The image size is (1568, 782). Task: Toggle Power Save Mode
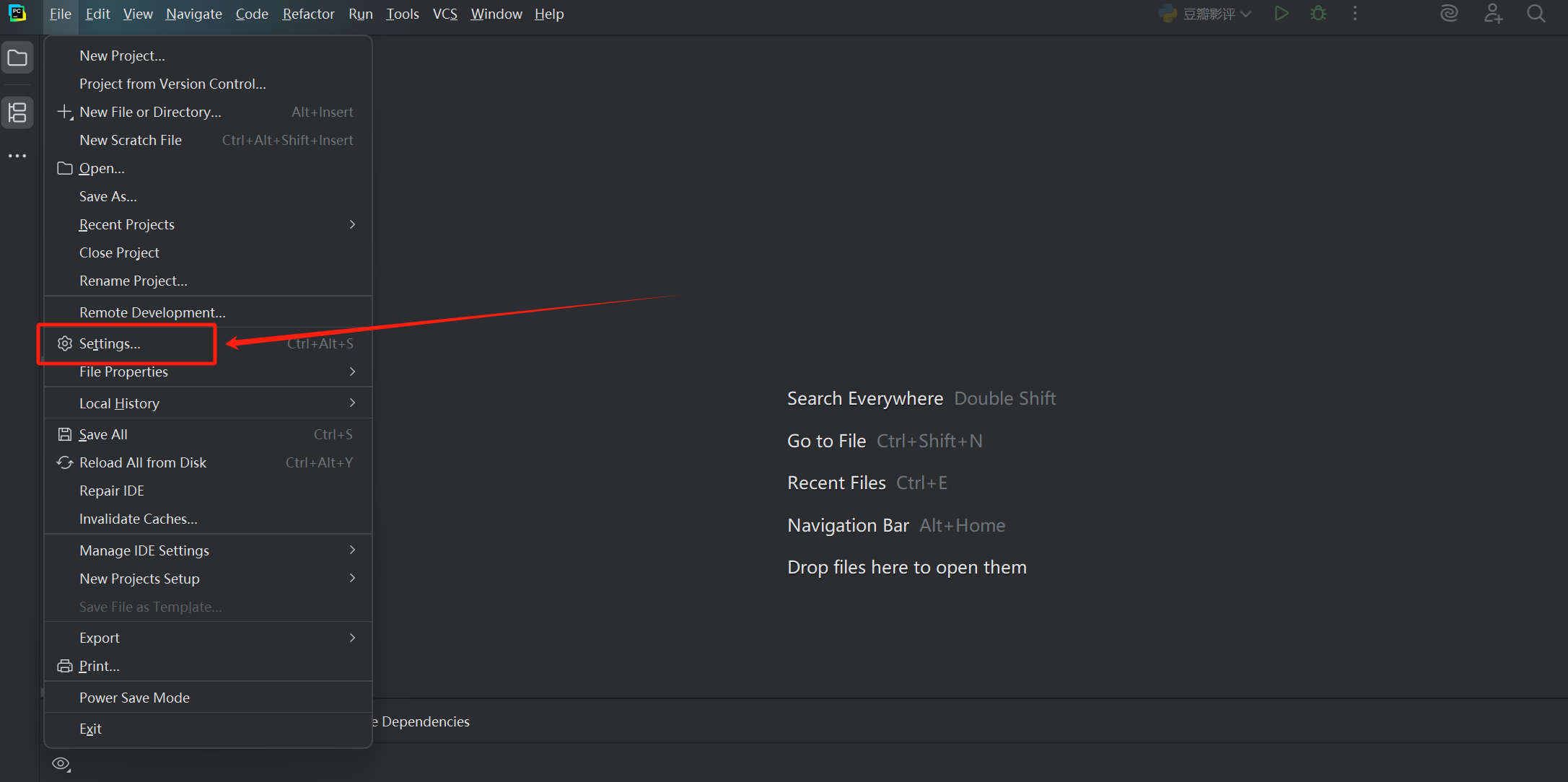[x=134, y=698]
